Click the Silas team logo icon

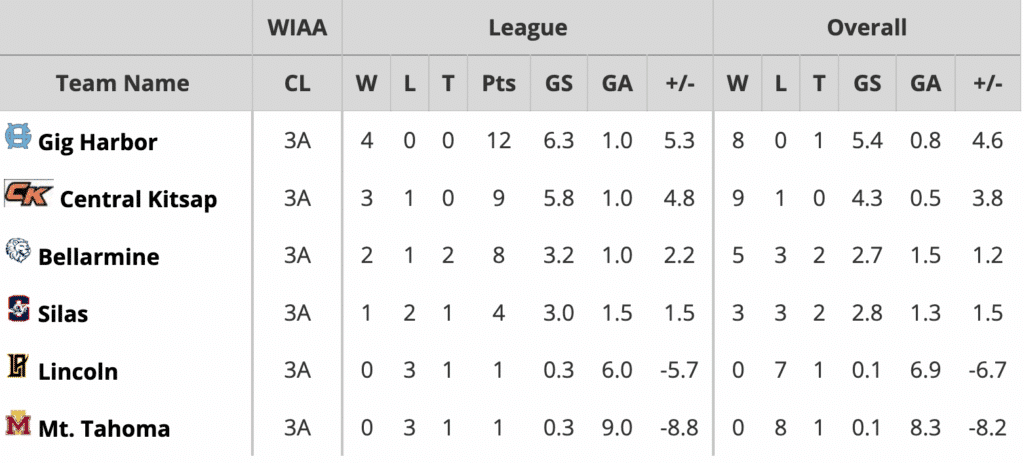(18, 309)
